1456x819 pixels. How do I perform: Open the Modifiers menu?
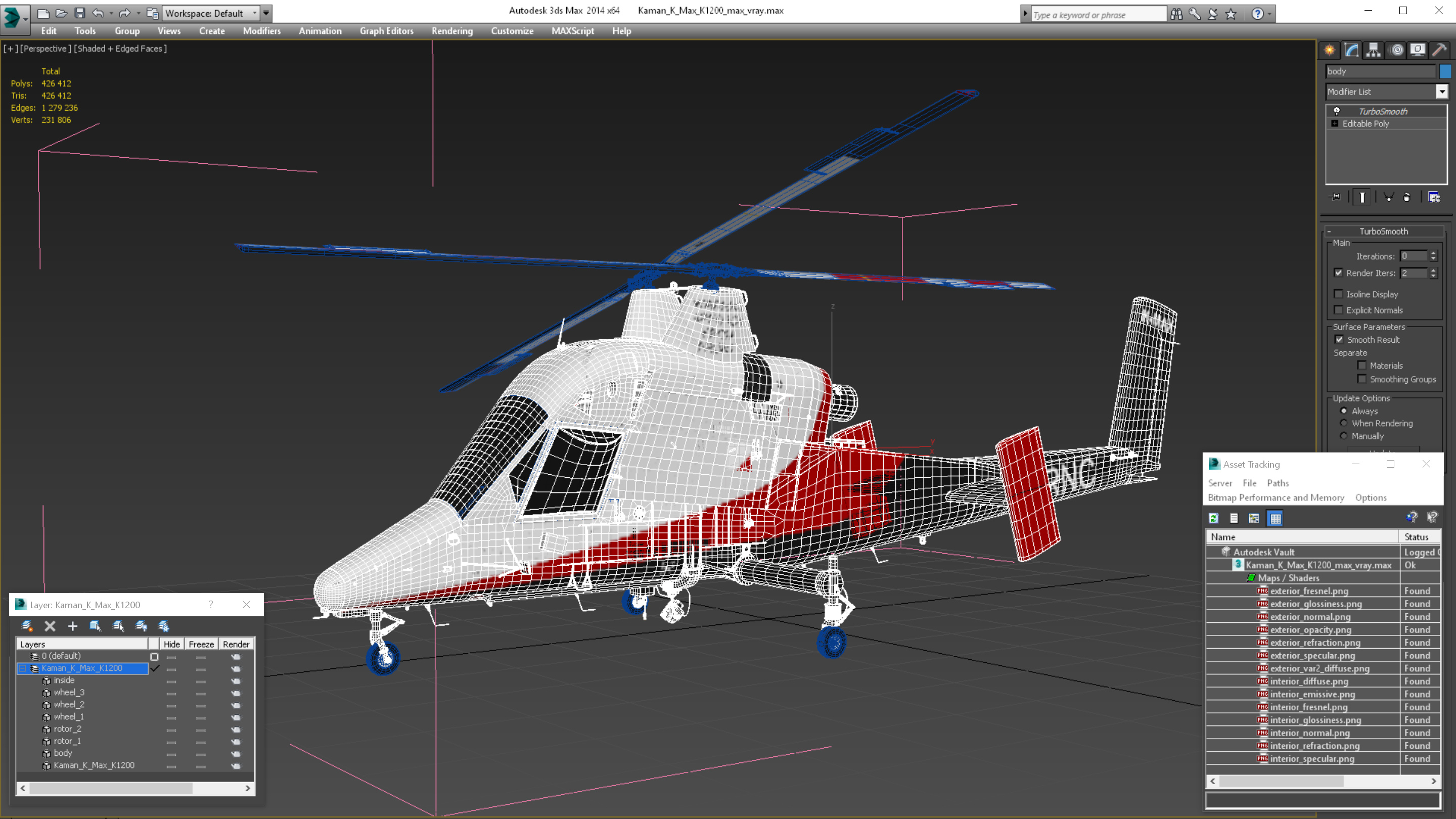262,31
